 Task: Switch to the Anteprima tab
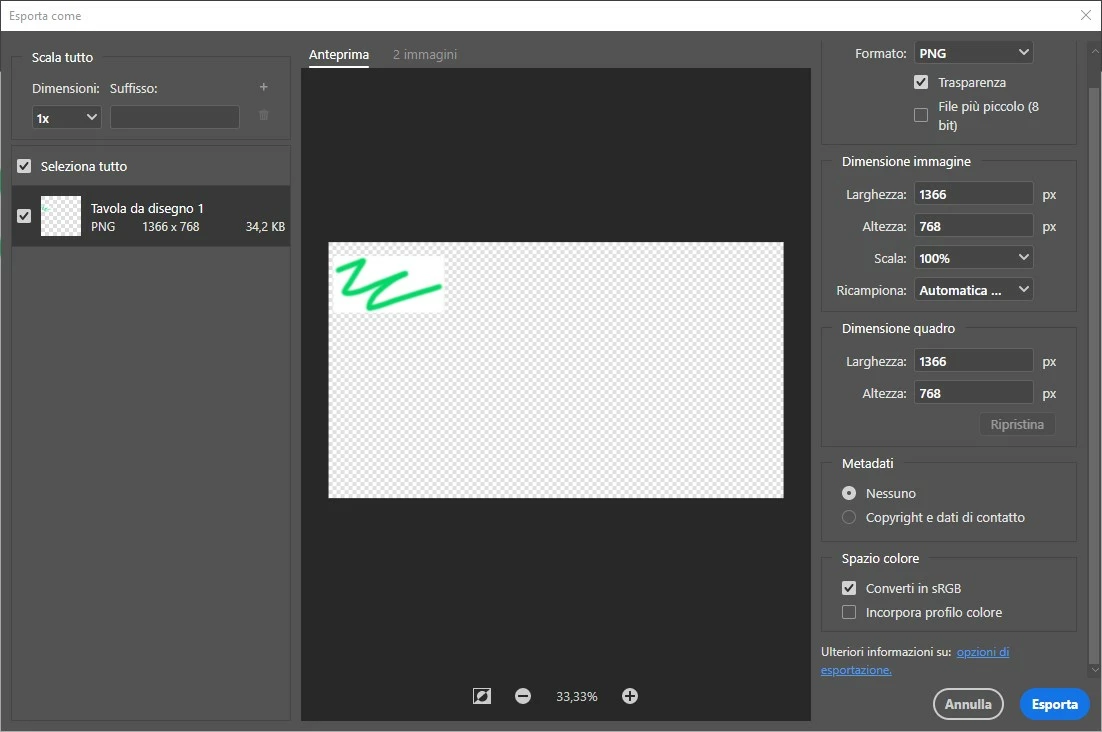coord(339,55)
